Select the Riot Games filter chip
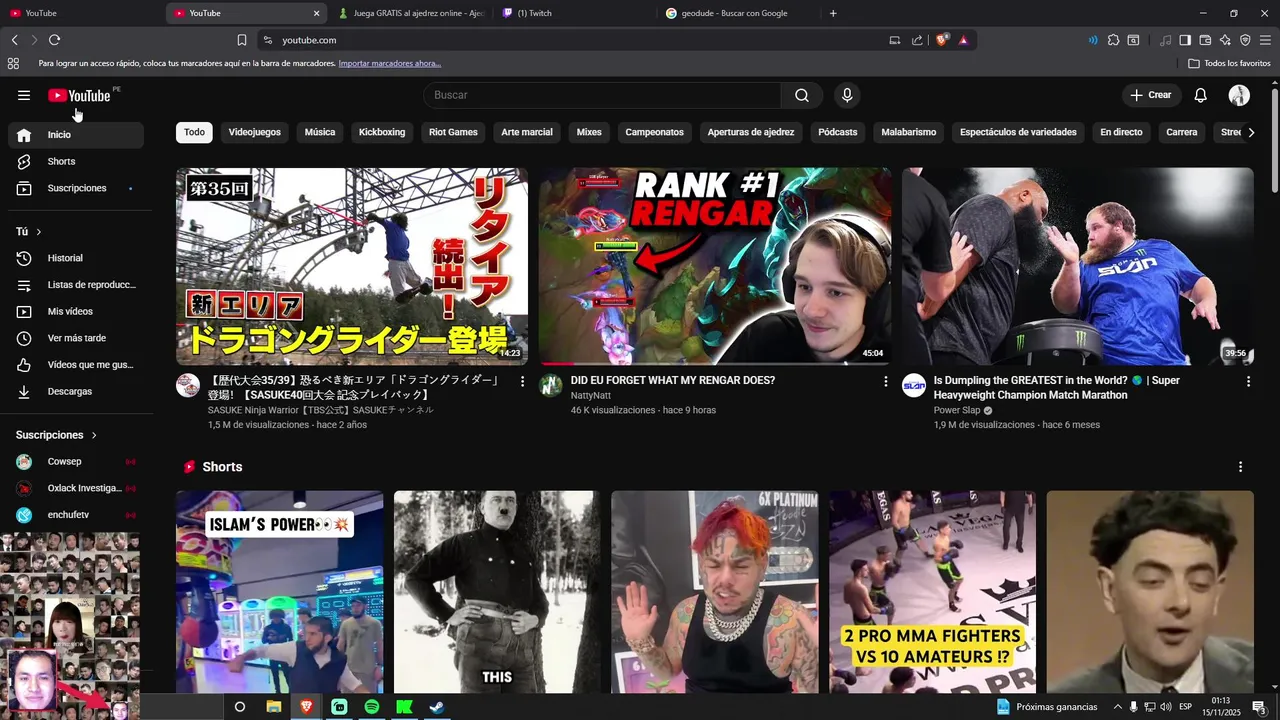Viewport: 1280px width, 720px height. click(x=453, y=132)
